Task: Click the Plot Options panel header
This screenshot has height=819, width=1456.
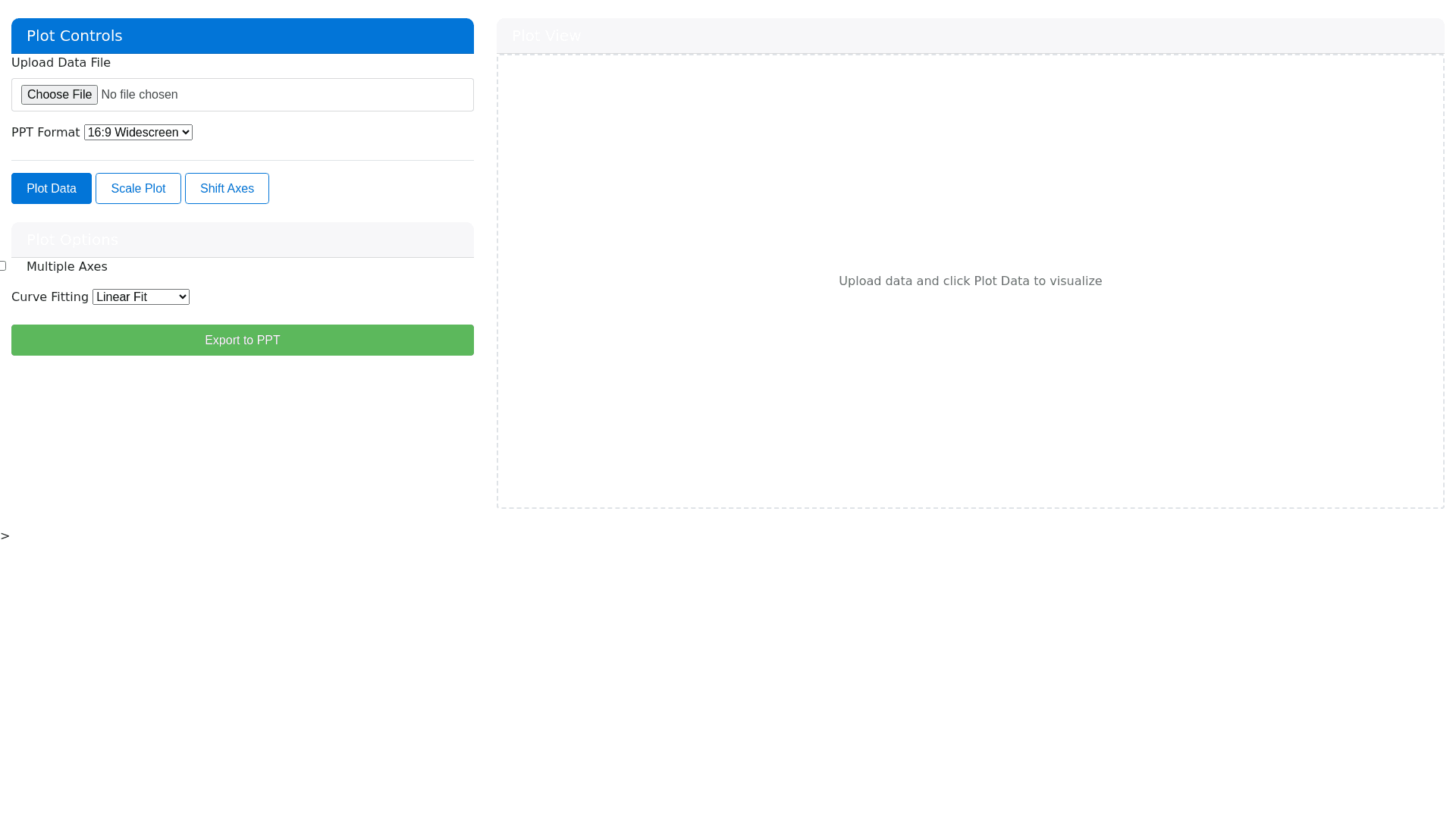Action: point(243,240)
